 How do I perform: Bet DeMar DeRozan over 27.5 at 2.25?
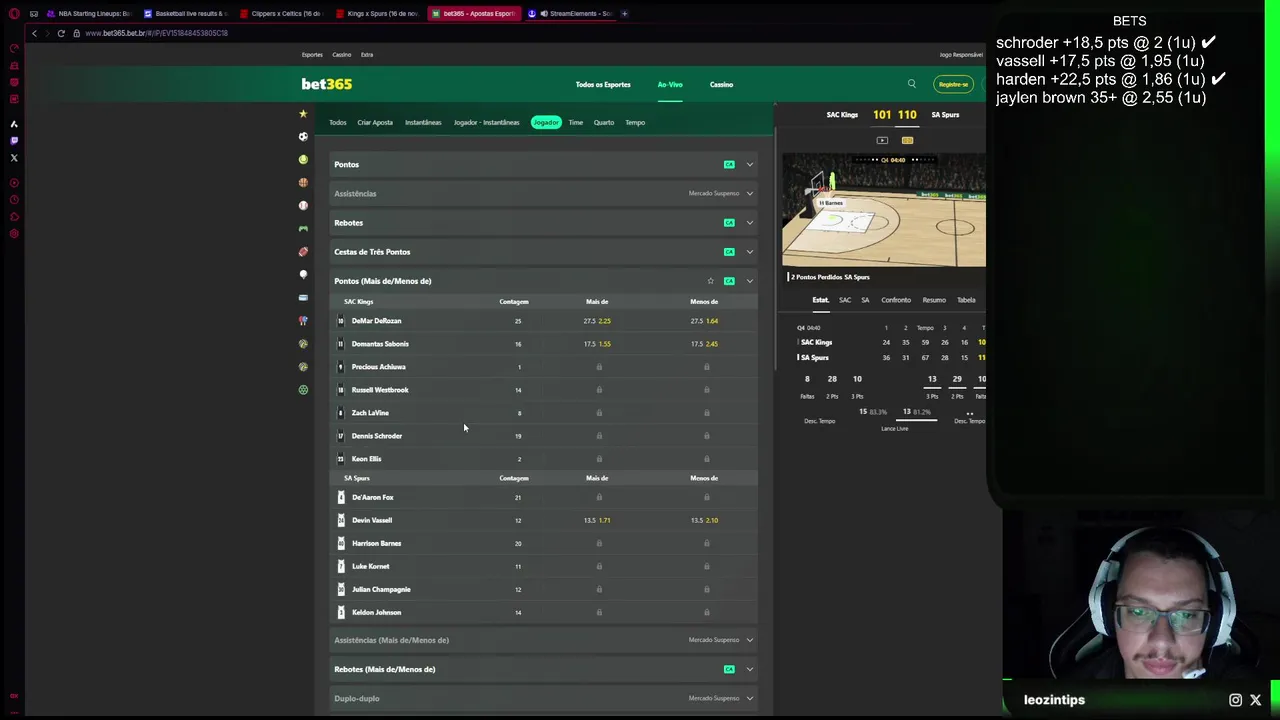tap(597, 321)
